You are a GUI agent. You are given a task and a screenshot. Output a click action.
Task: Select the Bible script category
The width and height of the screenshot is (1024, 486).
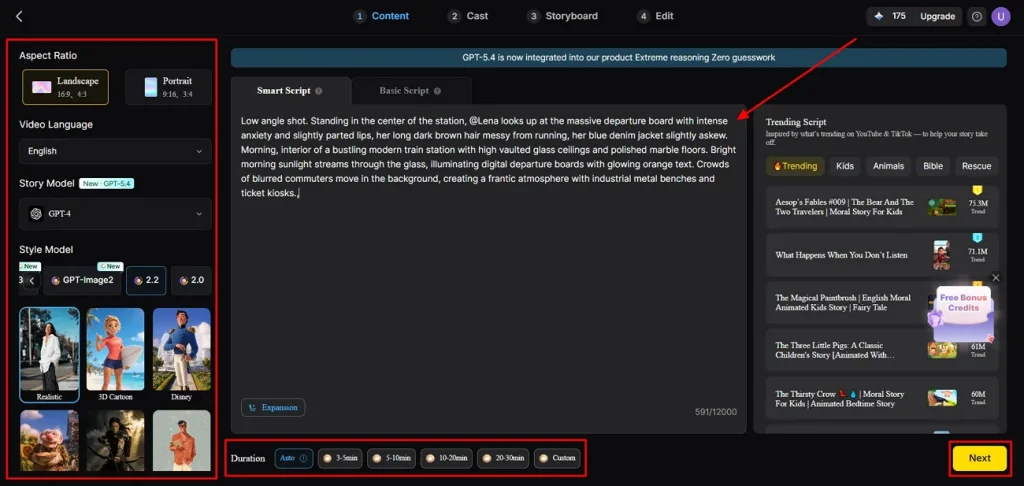pyautogui.click(x=933, y=166)
